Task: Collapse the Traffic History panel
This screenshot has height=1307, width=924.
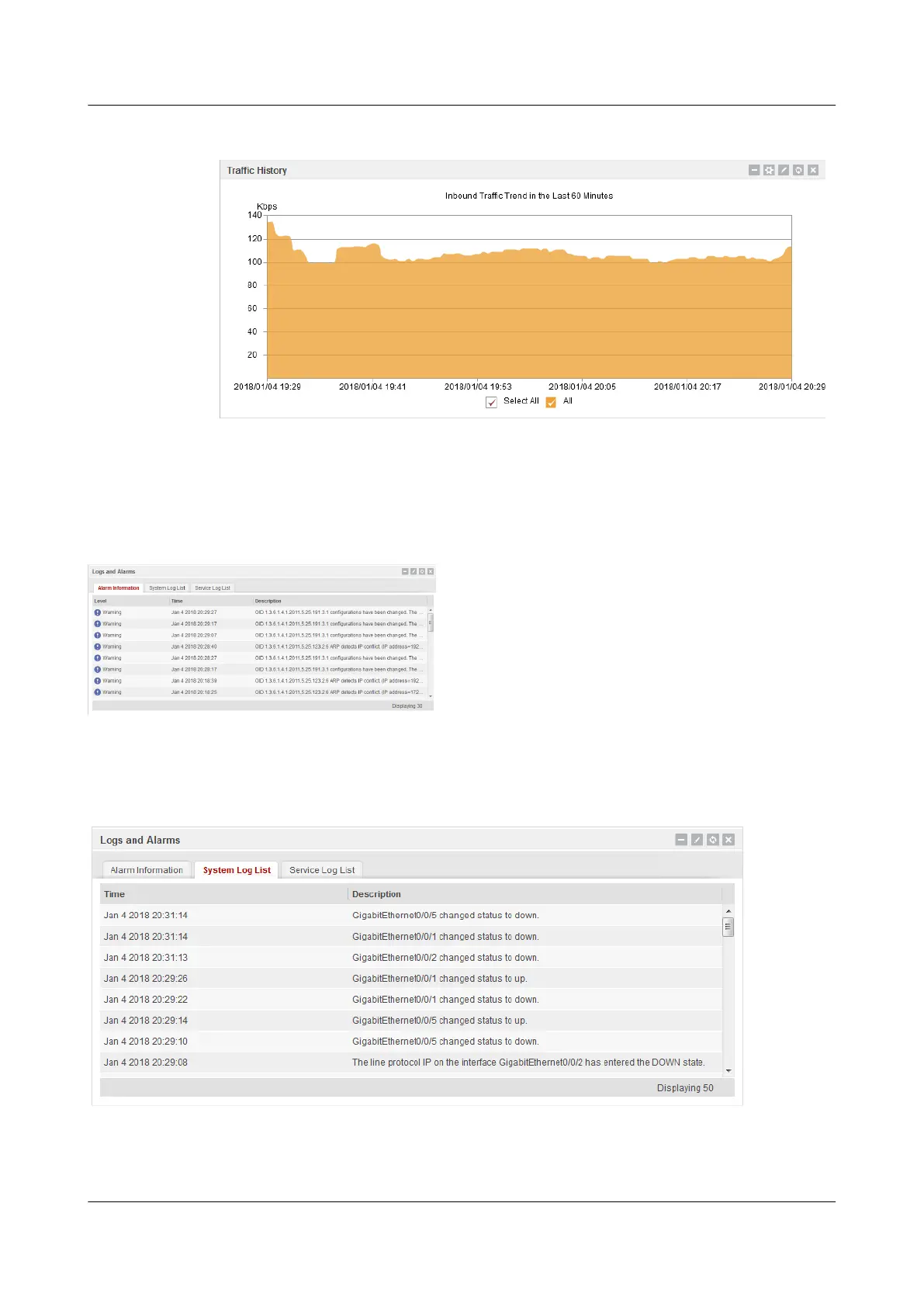Action: point(754,170)
